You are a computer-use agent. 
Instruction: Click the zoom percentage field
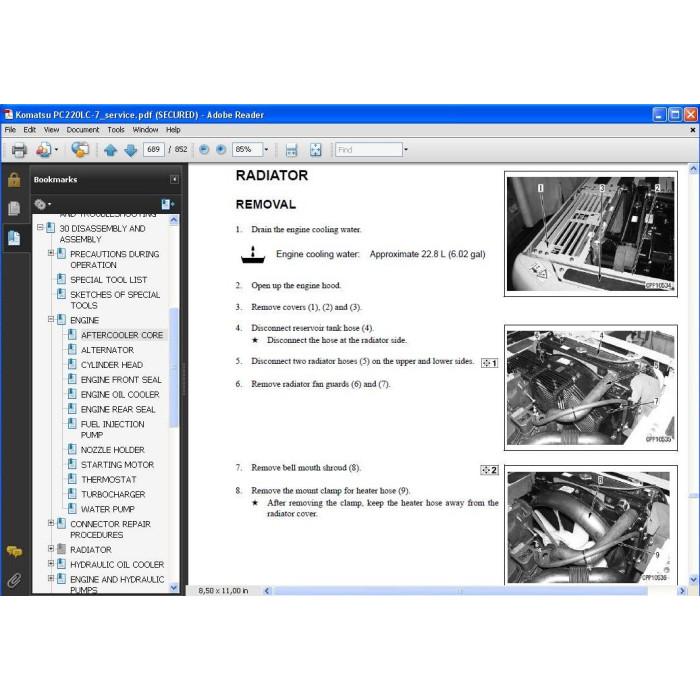[247, 150]
